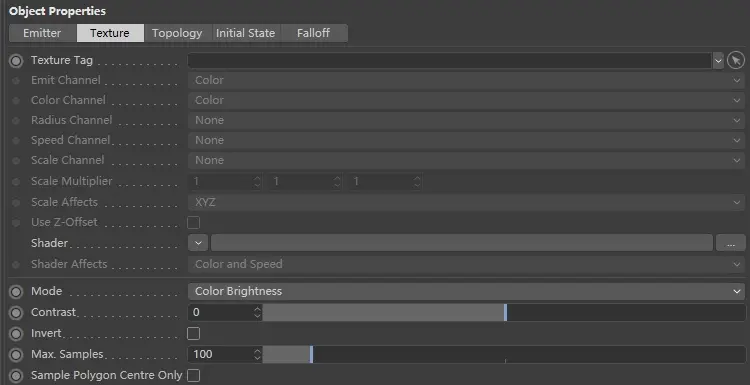Viewport: 750px width, 385px height.
Task: Toggle the Contrast animation dot
Action: pyautogui.click(x=16, y=313)
